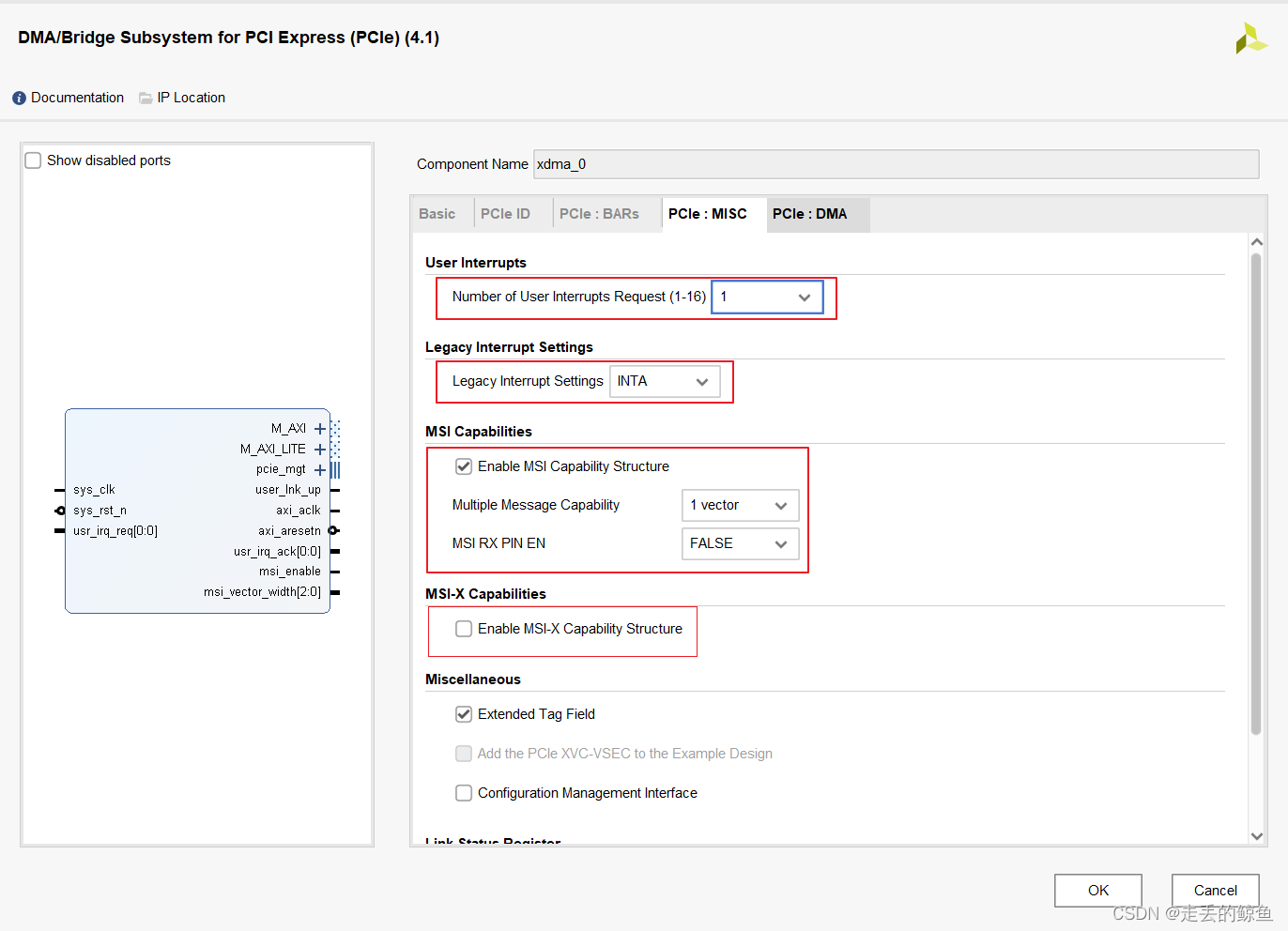The image size is (1288, 931).
Task: Select the axi_aresetn port label
Action: coord(290,531)
